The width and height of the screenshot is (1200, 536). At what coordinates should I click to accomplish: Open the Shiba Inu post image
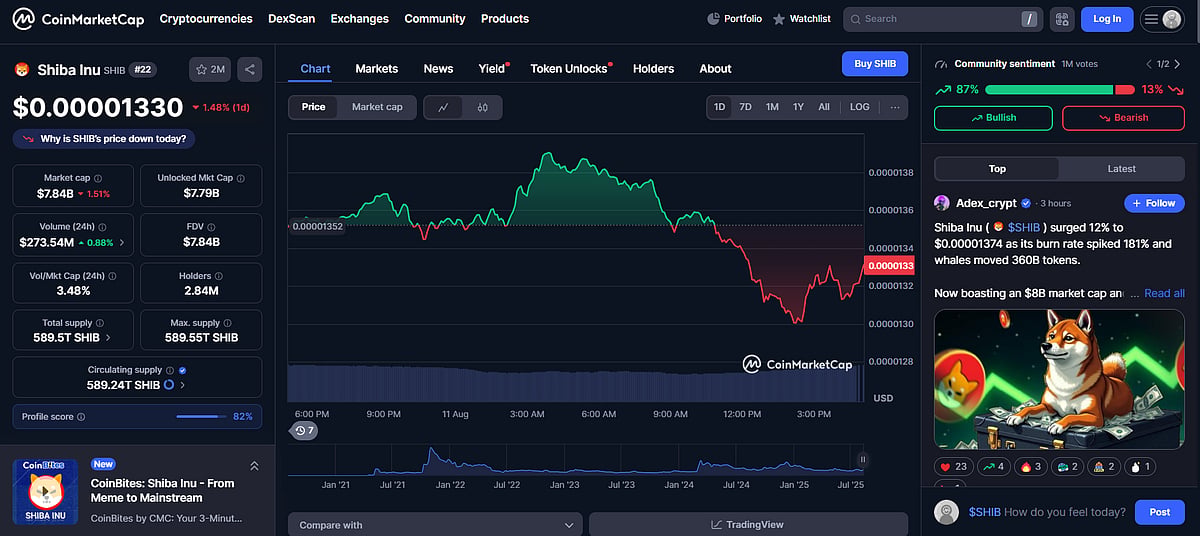pos(1059,379)
